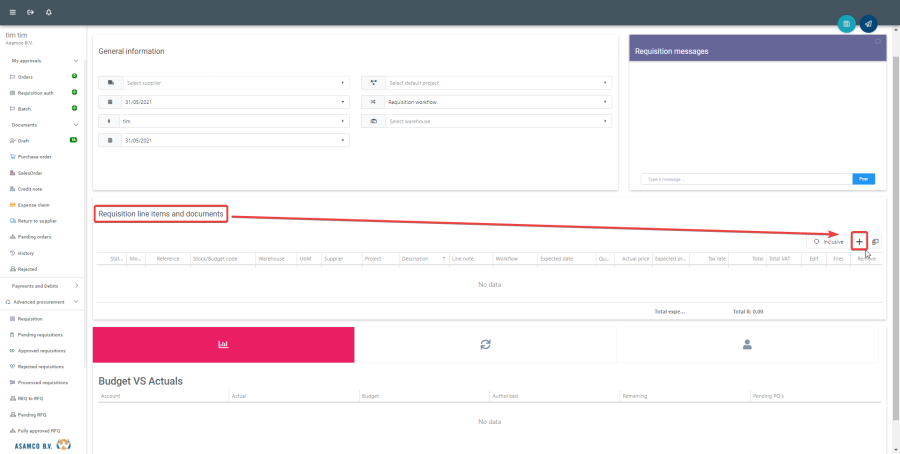Switch to the user profile tab
Screen dimensions: 900x454
[x=746, y=344]
